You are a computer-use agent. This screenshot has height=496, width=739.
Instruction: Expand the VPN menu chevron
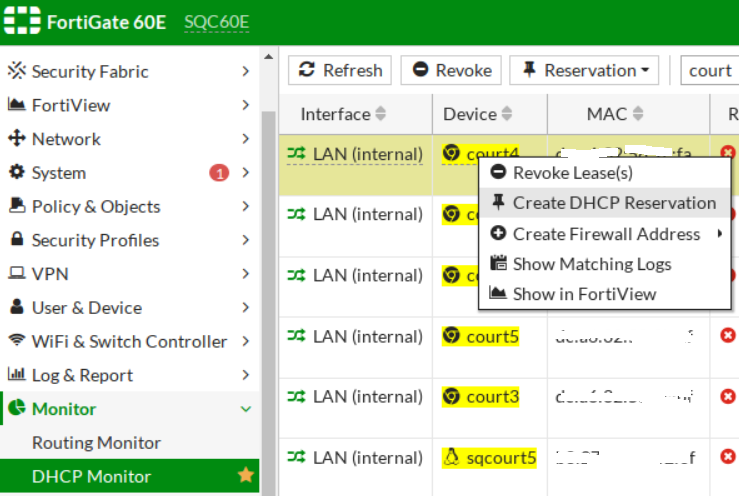pos(246,274)
